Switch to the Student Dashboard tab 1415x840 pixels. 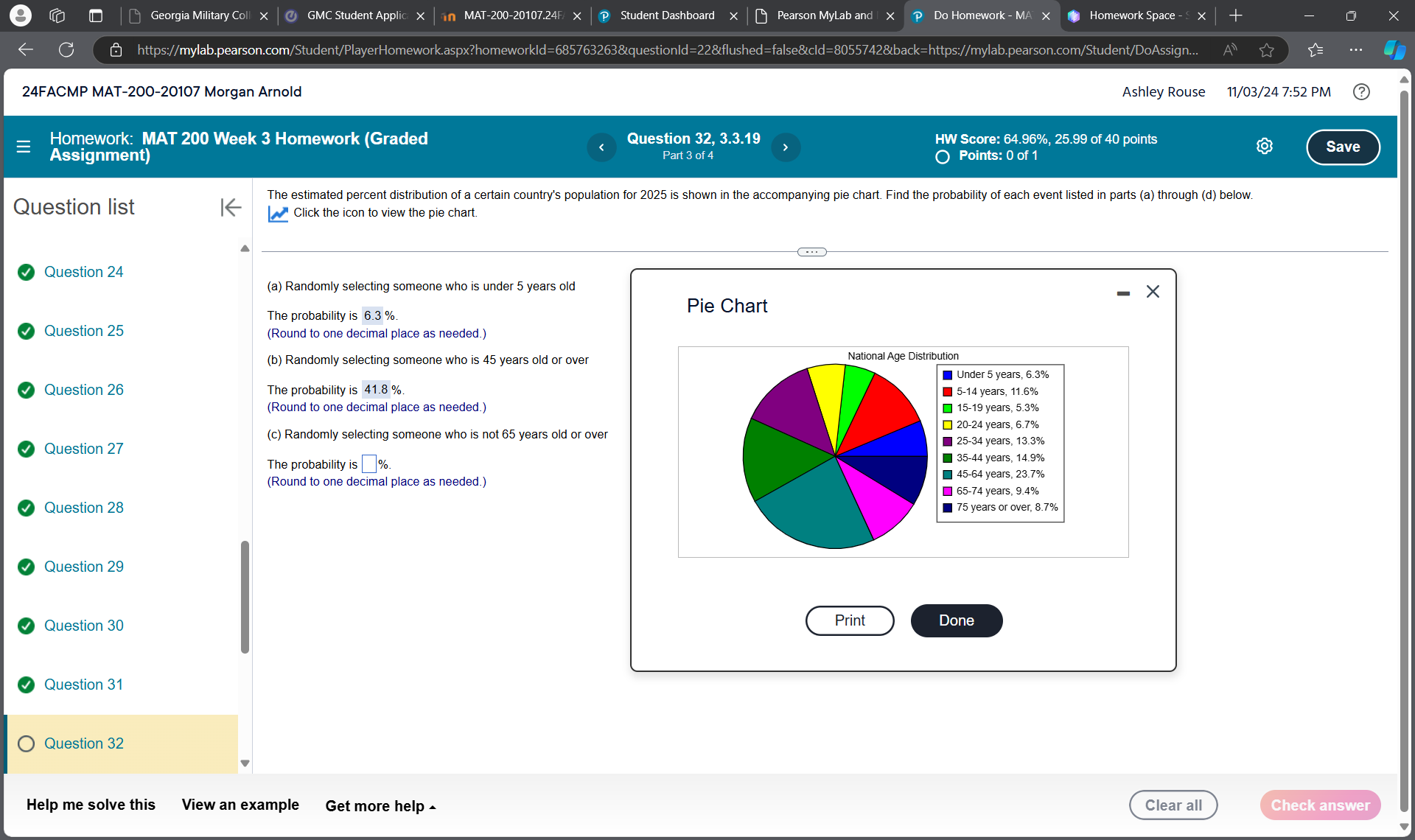668,15
